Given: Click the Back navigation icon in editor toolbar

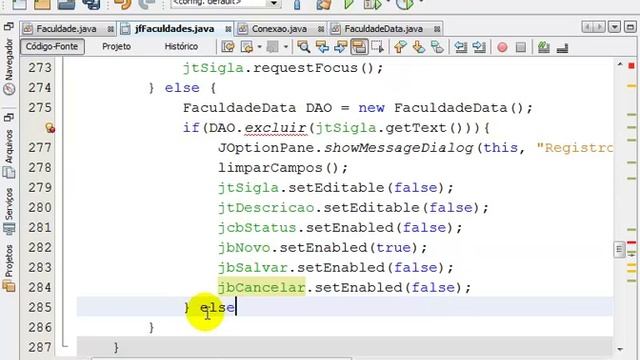Looking at the screenshot, I should pos(246,47).
